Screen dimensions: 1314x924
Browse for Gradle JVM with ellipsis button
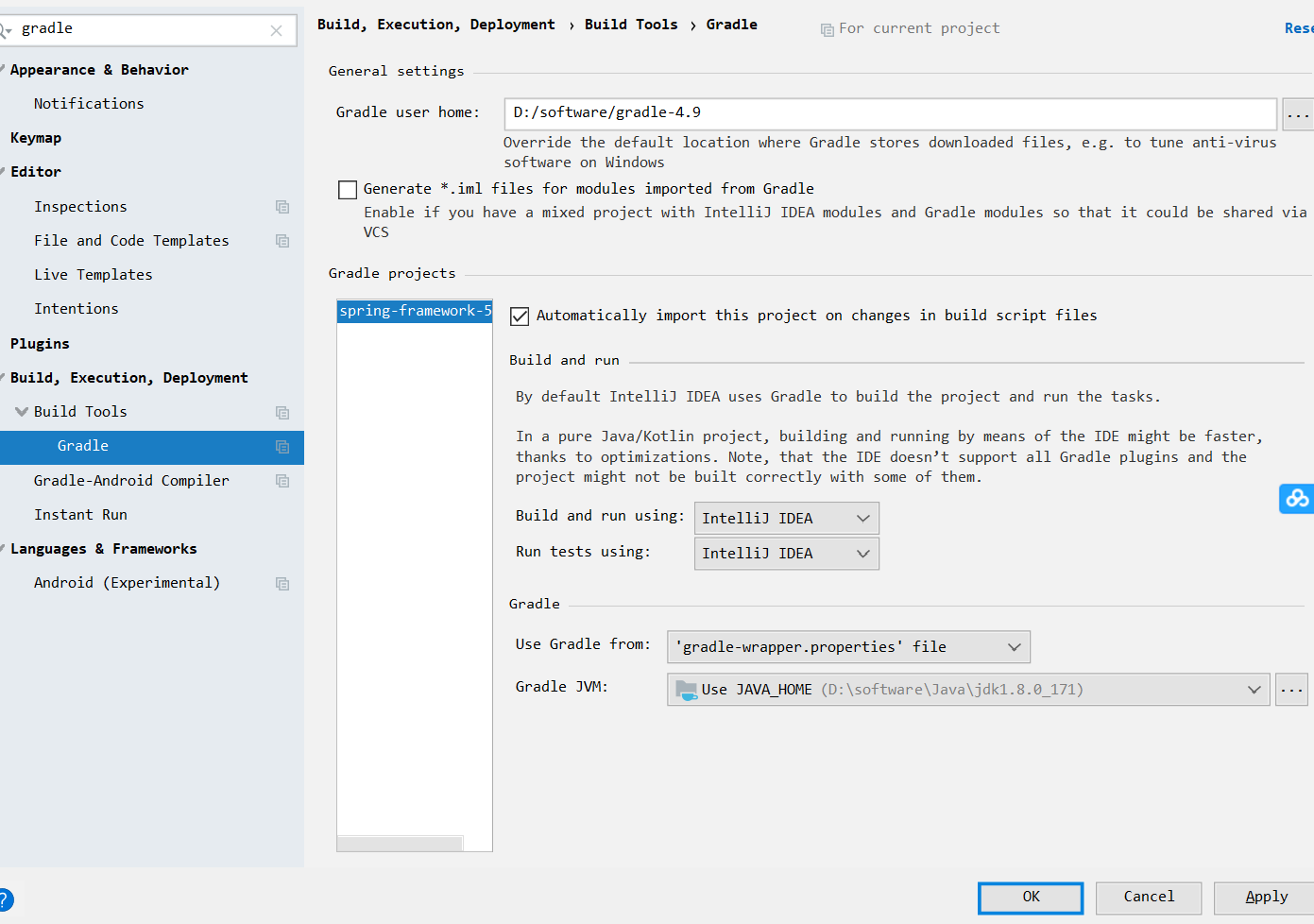(1291, 690)
